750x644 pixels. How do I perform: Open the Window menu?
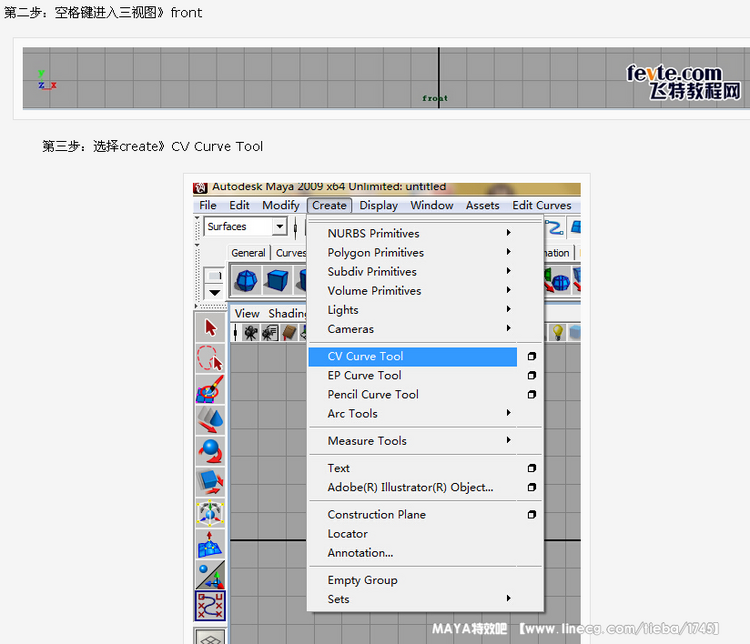pos(432,205)
